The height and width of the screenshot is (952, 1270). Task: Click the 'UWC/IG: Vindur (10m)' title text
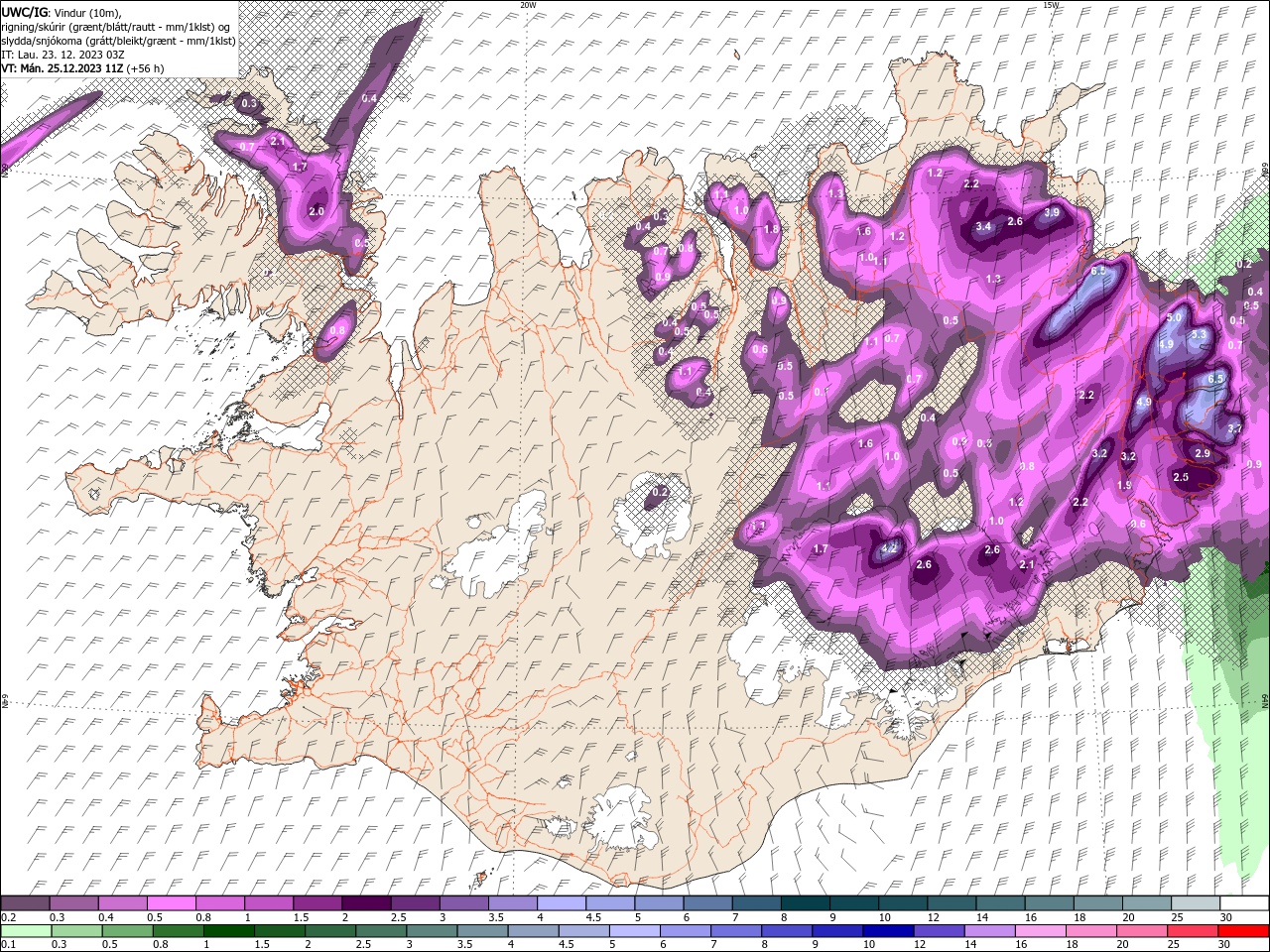(62, 12)
